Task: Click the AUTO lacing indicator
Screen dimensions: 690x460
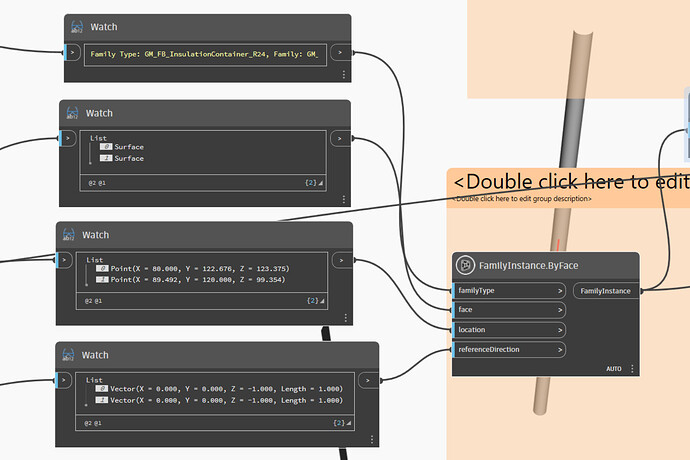Action: [x=614, y=369]
